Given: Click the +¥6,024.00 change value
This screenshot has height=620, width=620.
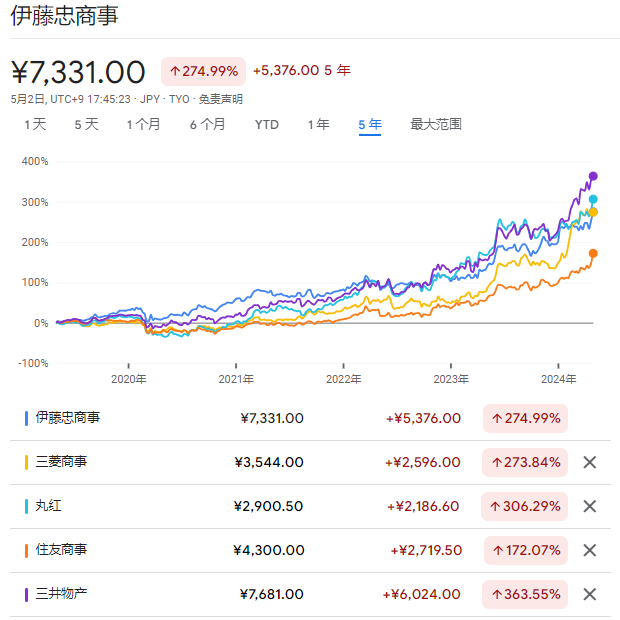Looking at the screenshot, I should [422, 594].
